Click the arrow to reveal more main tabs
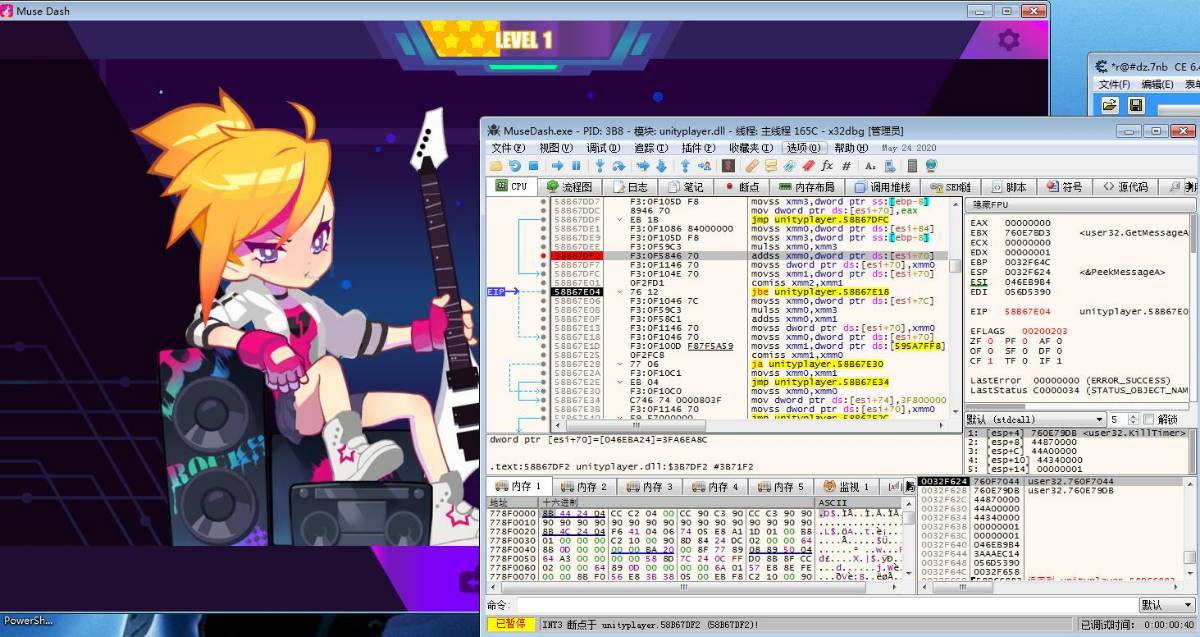The image size is (1200, 637). click(1191, 187)
